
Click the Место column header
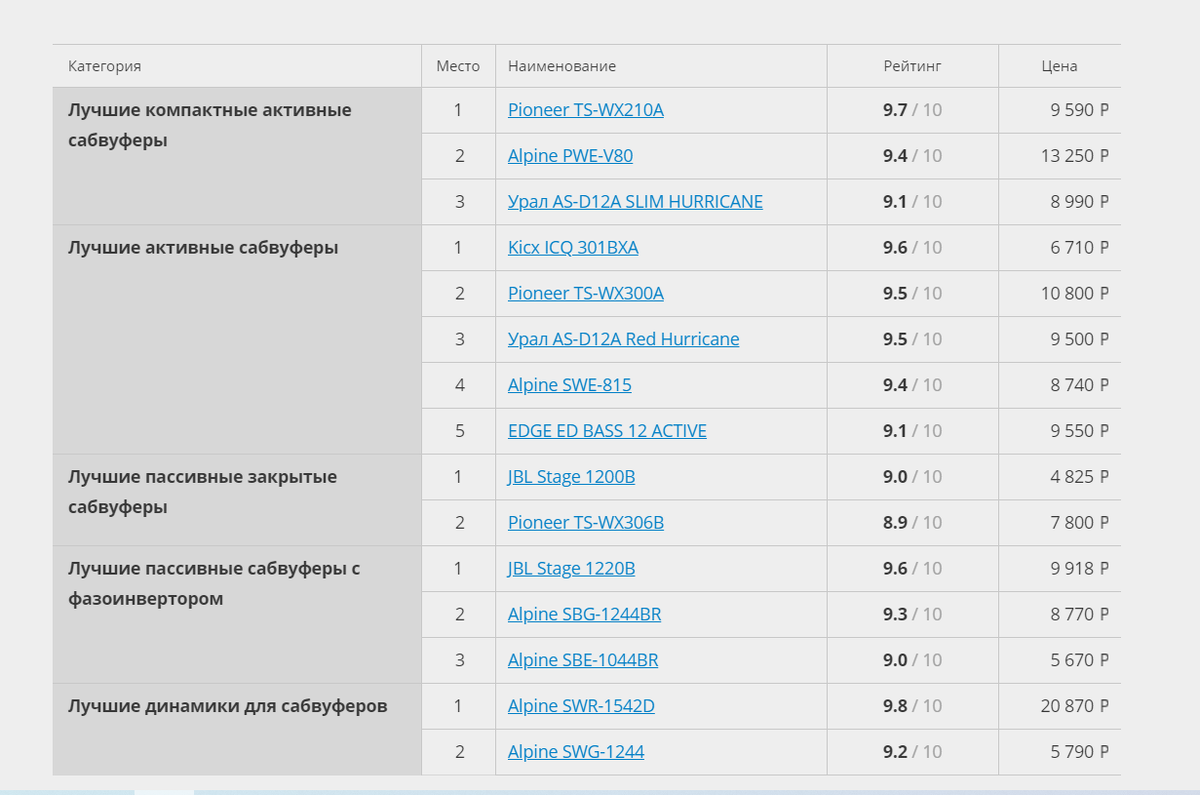(x=458, y=66)
